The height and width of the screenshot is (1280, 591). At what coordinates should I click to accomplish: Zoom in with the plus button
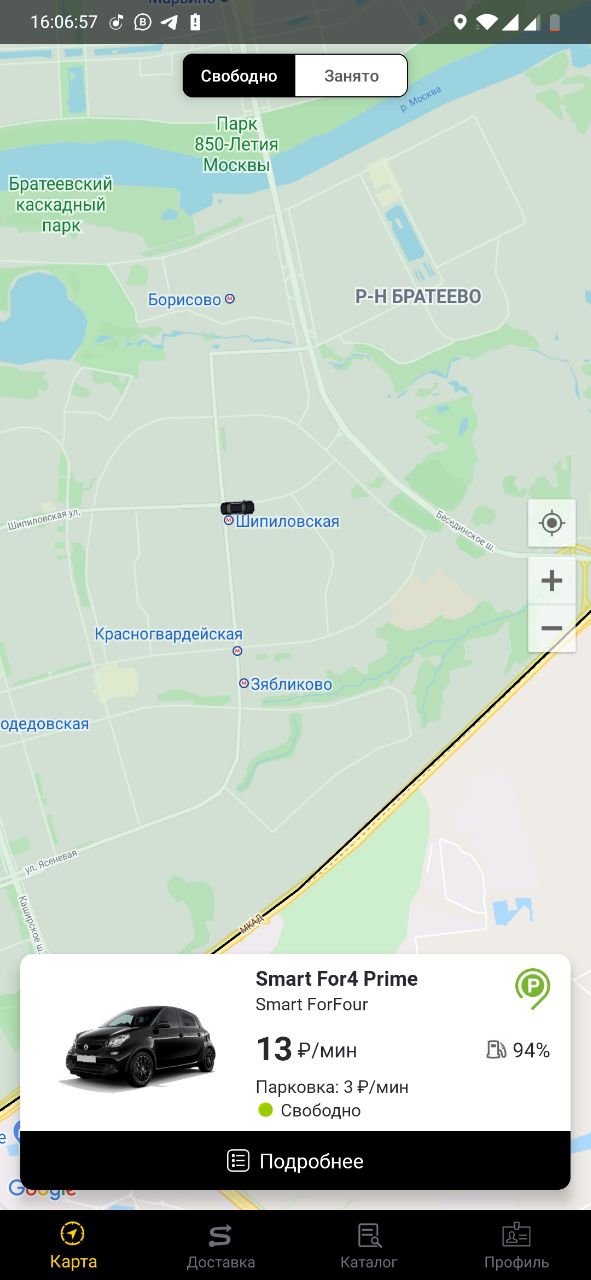coord(552,581)
